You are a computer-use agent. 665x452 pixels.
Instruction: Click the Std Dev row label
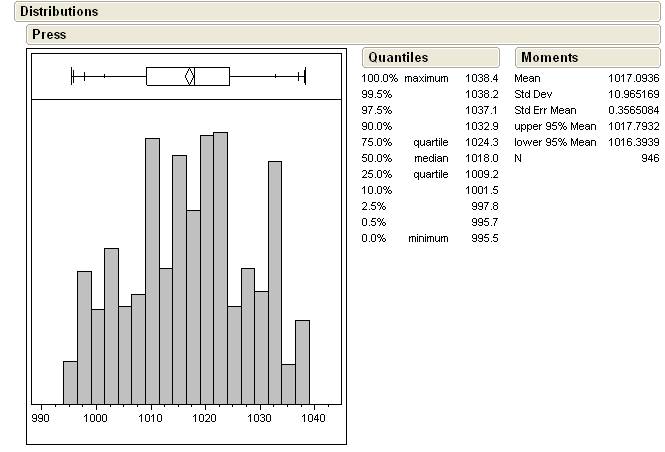click(x=534, y=93)
